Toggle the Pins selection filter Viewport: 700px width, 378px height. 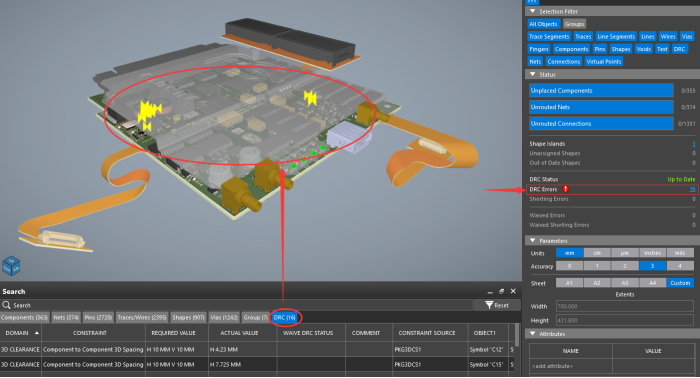600,49
